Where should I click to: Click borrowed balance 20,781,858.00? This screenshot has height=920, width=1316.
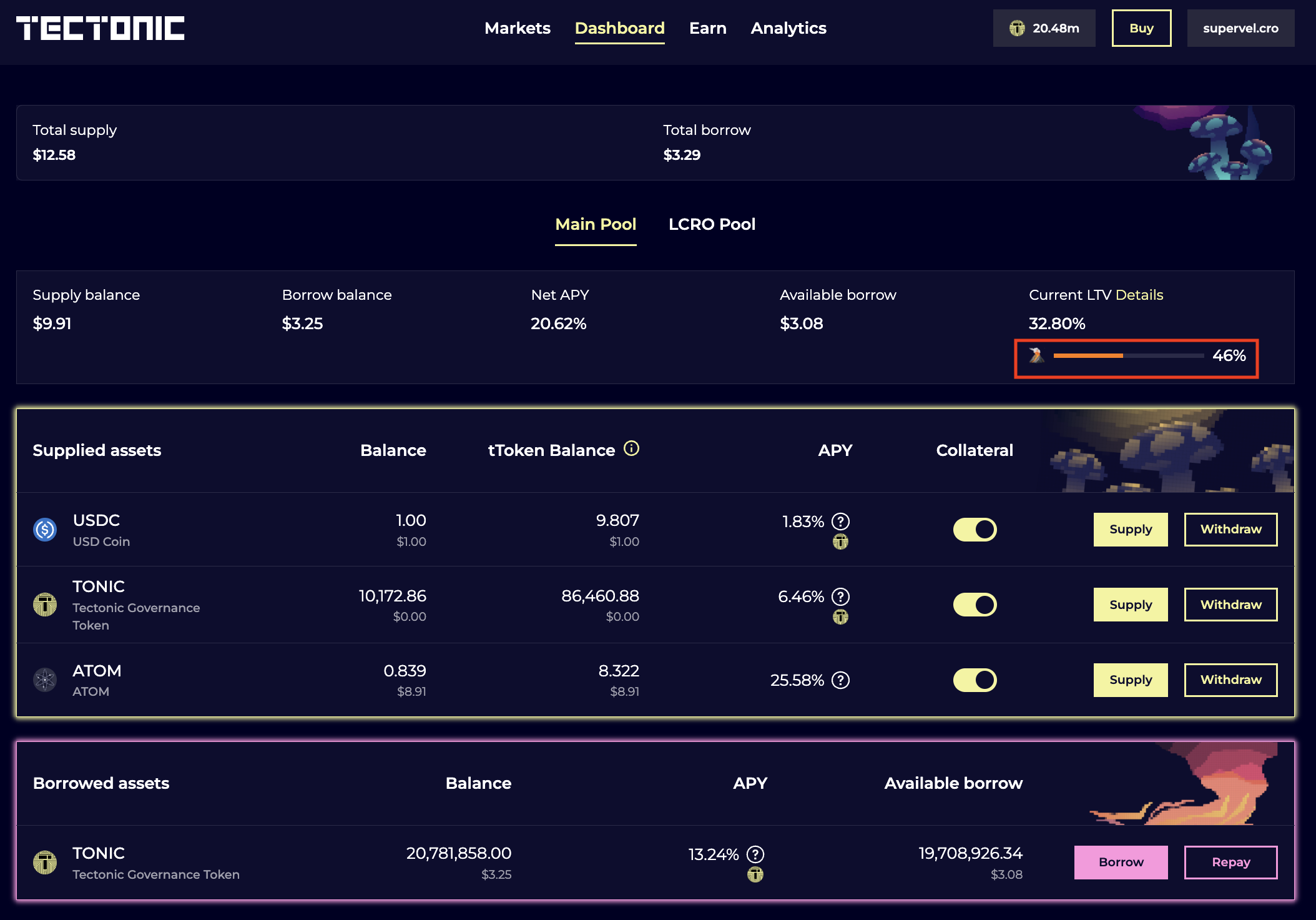(459, 853)
